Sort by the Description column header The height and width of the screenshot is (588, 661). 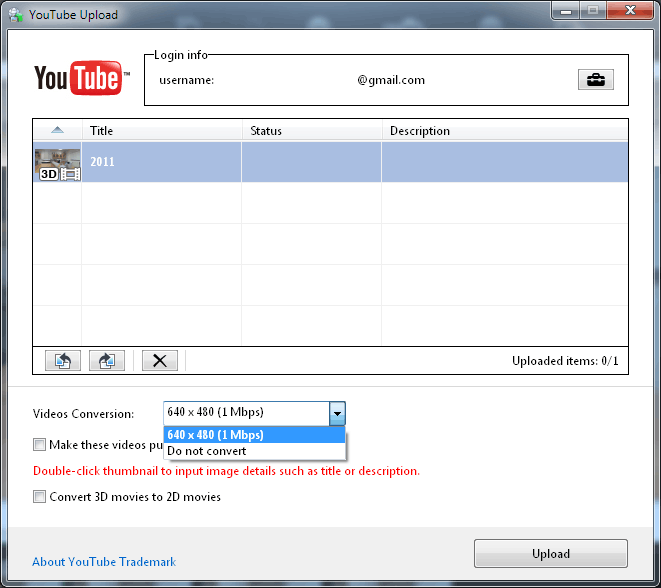(x=505, y=131)
